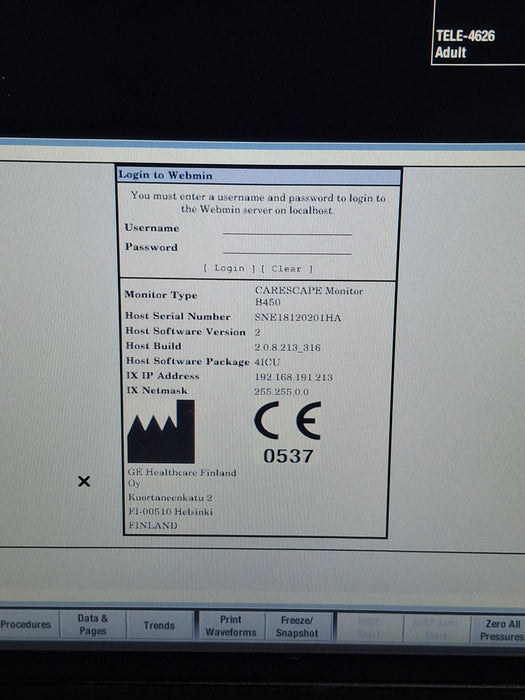This screenshot has width=525, height=700.
Task: Click the CARESCAPE Monitor B450 text
Action: [309, 296]
